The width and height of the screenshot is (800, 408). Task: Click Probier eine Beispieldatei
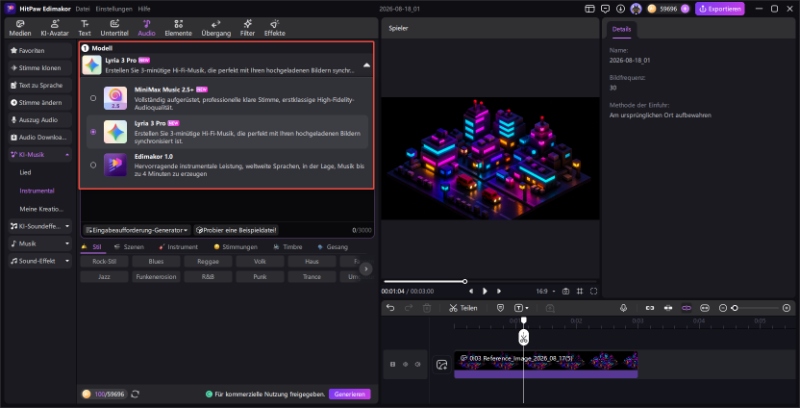(x=236, y=231)
